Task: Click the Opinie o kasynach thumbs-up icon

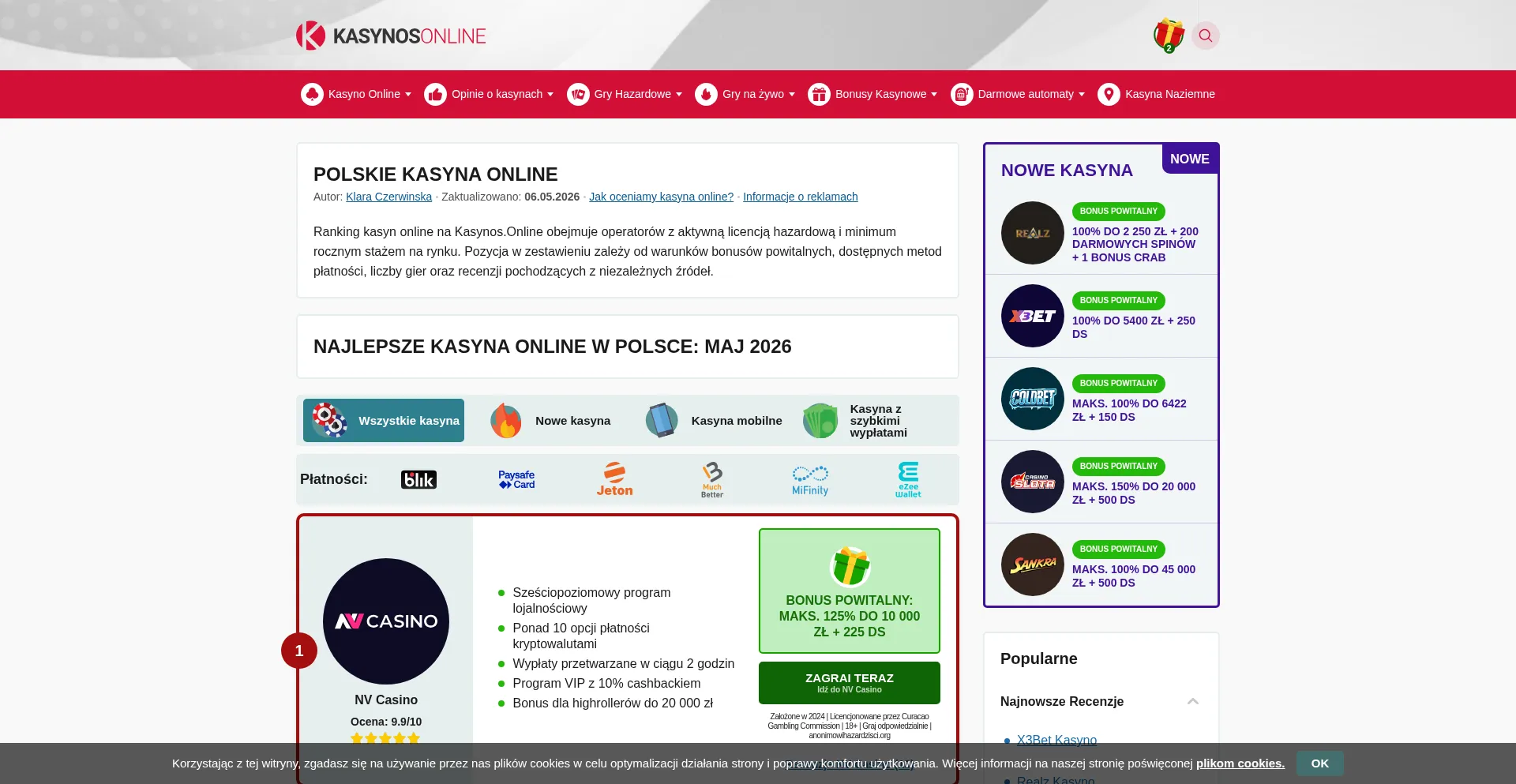Action: 436,94
